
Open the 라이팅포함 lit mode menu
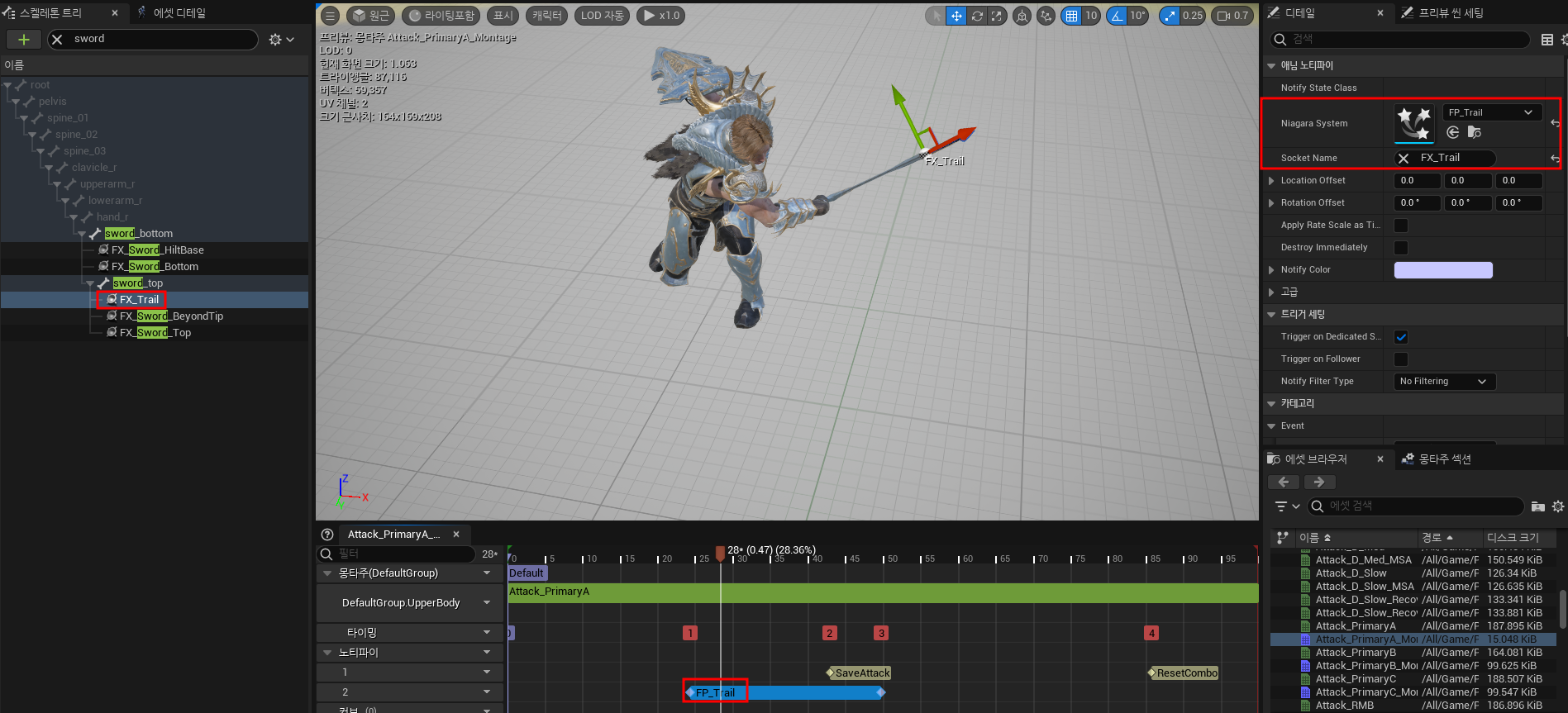tap(441, 16)
